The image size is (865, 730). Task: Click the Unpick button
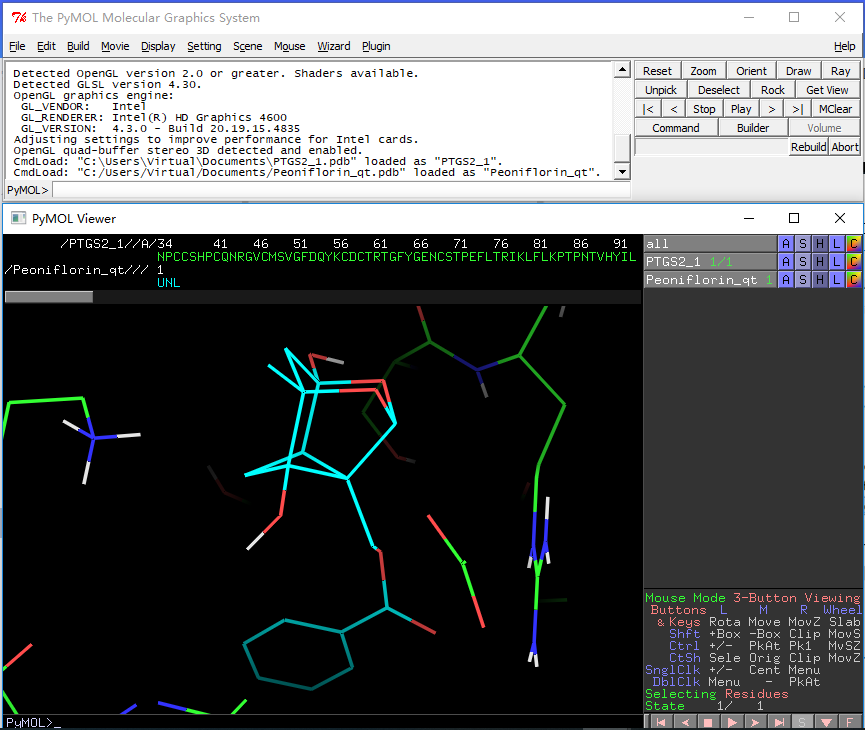pyautogui.click(x=660, y=90)
